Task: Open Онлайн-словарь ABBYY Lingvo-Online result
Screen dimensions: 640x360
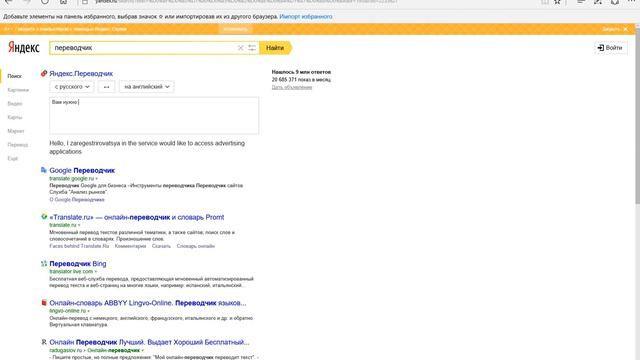Action: [148, 303]
